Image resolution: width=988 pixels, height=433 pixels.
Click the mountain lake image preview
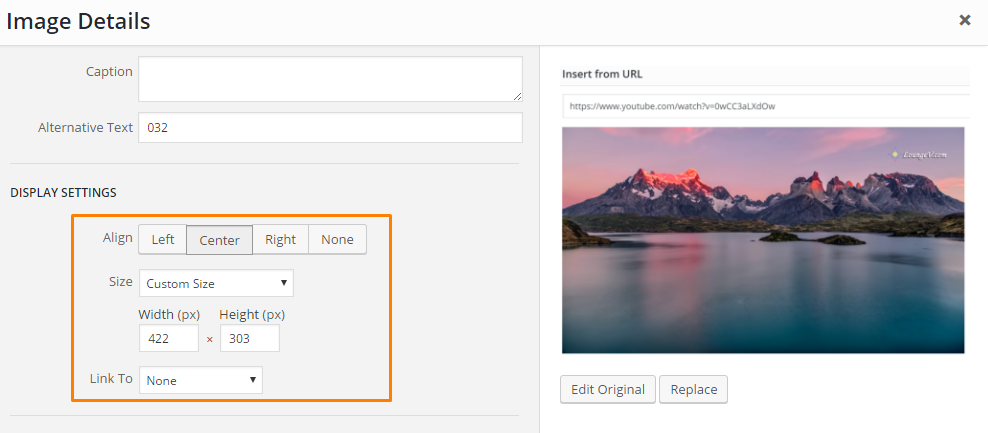pos(763,240)
